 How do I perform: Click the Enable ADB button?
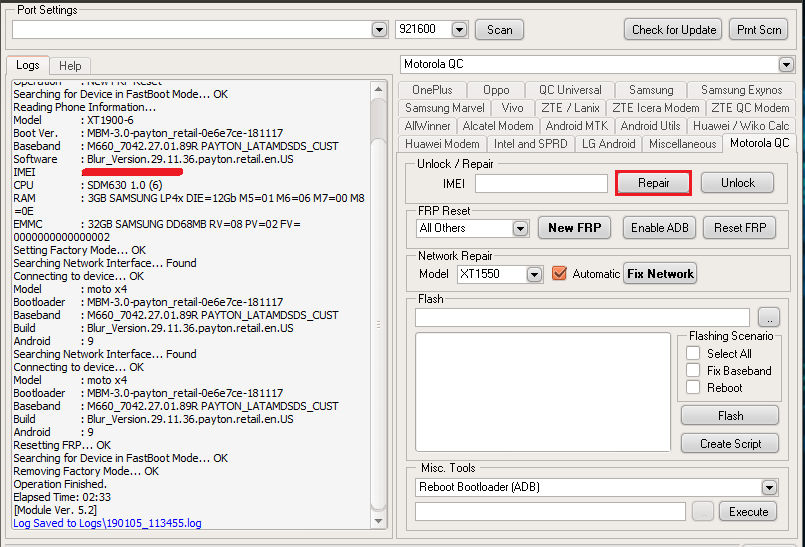[x=659, y=228]
